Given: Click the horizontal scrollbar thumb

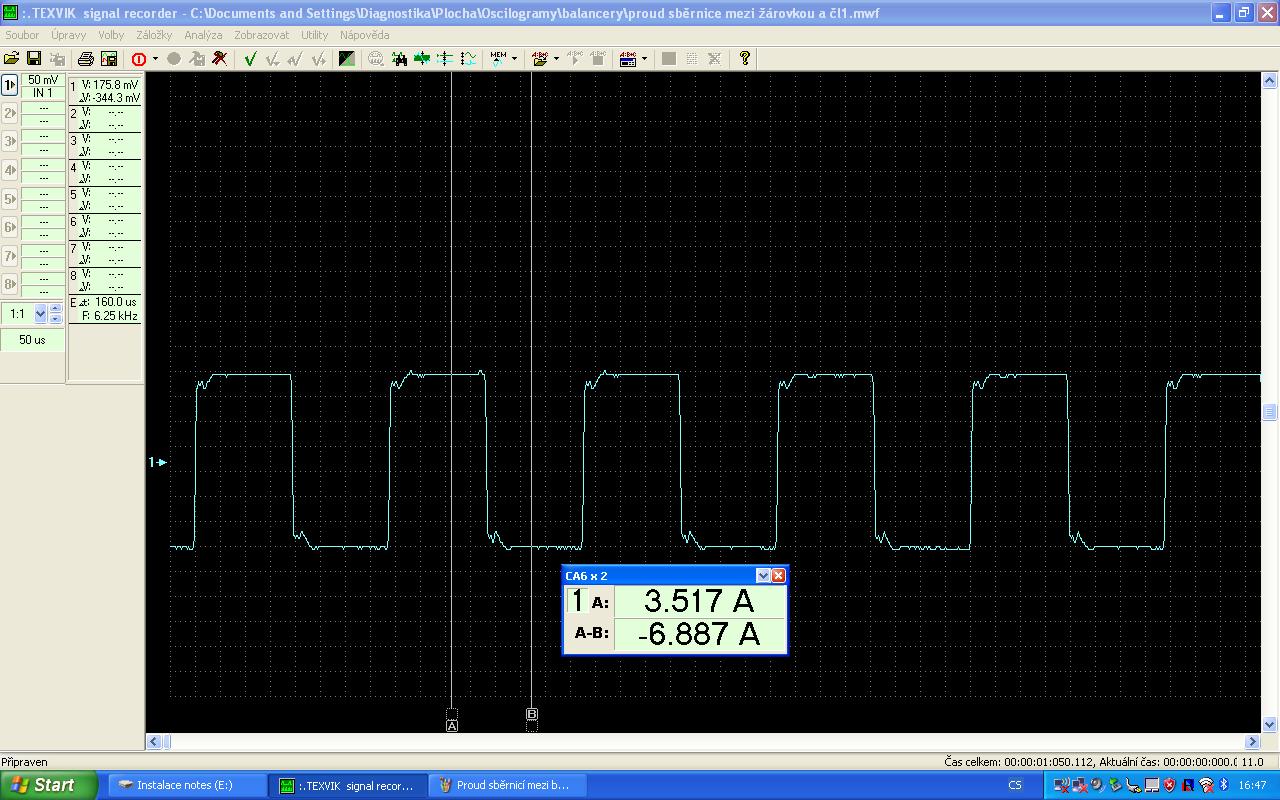Looking at the screenshot, I should [x=167, y=742].
